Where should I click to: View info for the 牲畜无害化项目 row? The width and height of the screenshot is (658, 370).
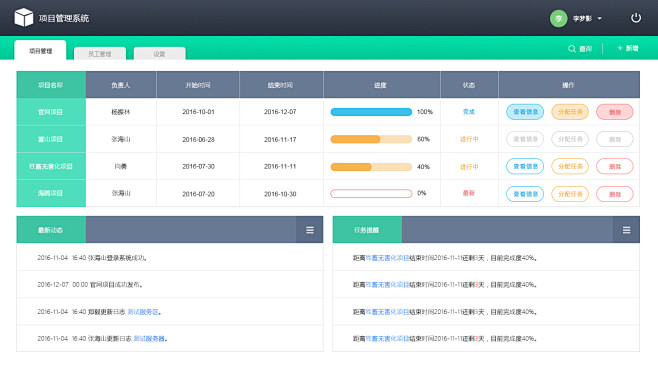click(x=525, y=167)
